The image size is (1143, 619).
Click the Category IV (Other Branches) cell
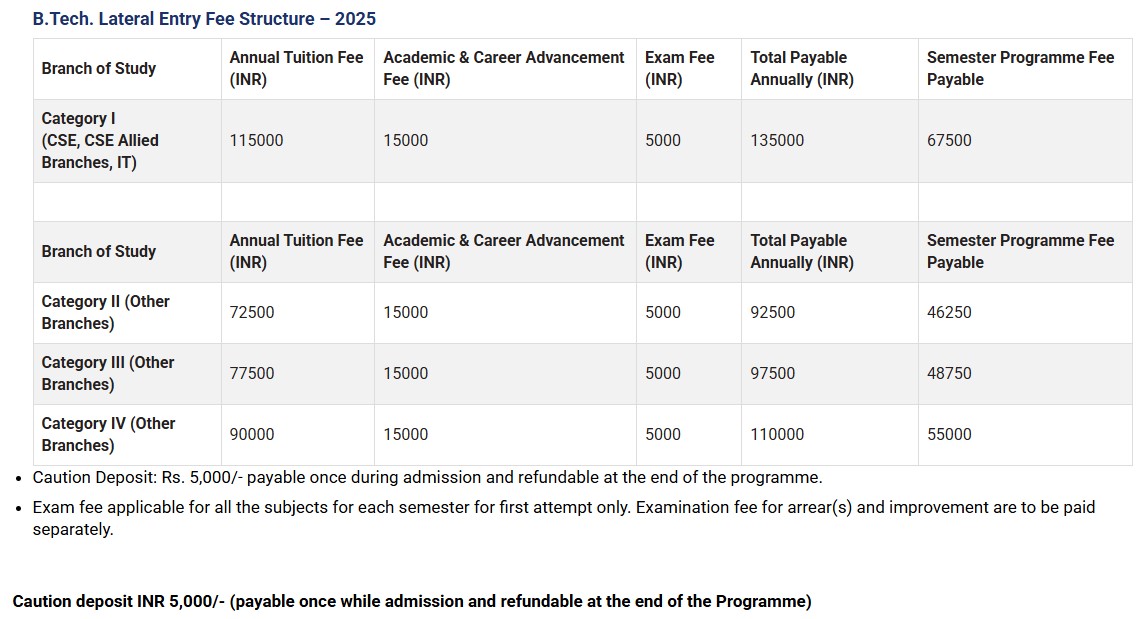[108, 434]
